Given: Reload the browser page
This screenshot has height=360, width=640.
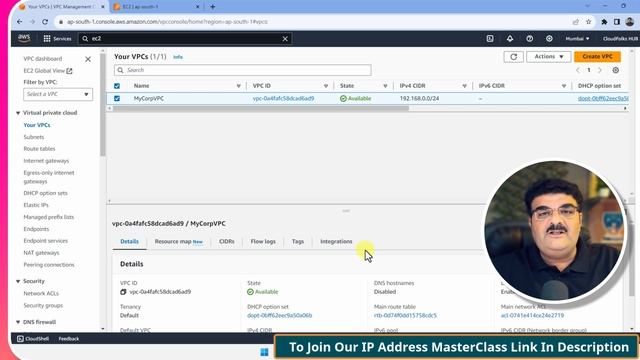Looking at the screenshot, I should click(45, 22).
